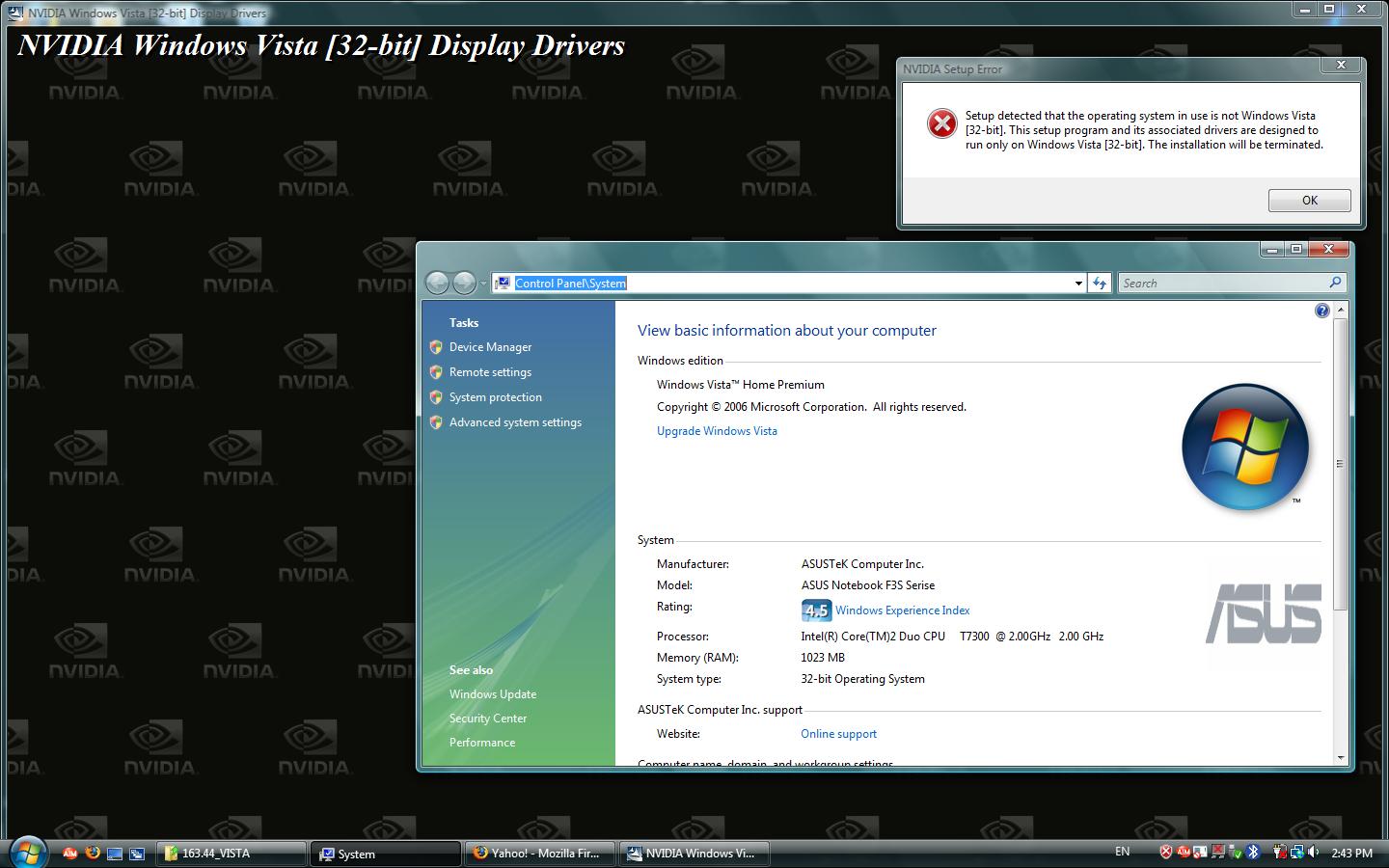Switch to Yahoo! Mozilla Firefox taskbar button

point(540,854)
